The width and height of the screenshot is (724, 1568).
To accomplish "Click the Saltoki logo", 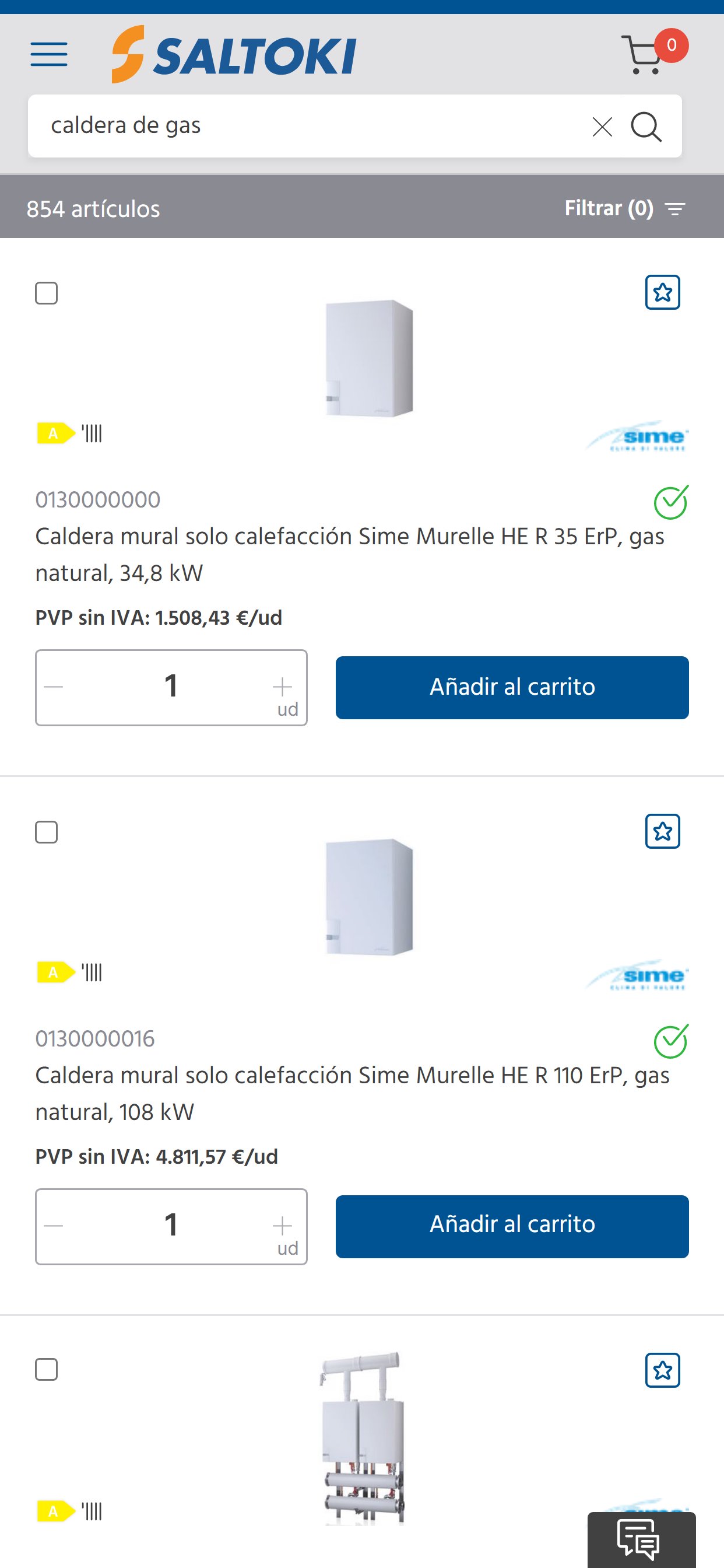I will point(234,54).
